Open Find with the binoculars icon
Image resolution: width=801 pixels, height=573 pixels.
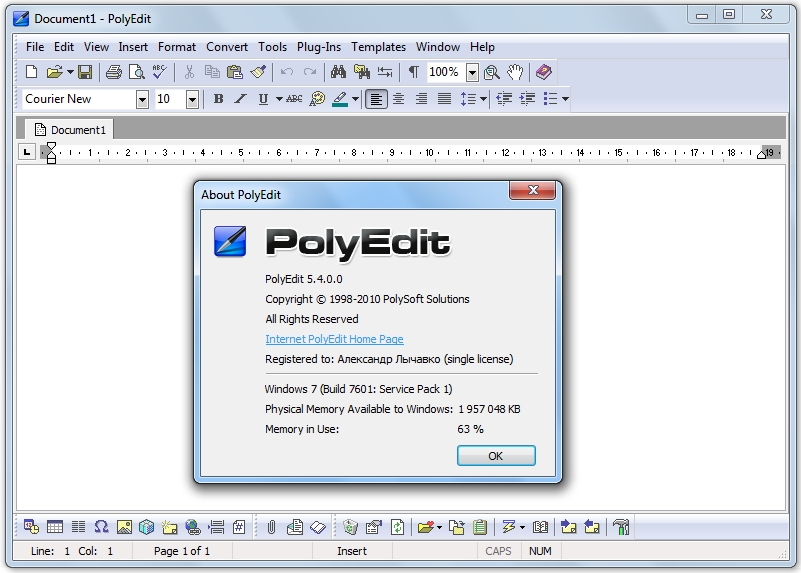coord(338,72)
